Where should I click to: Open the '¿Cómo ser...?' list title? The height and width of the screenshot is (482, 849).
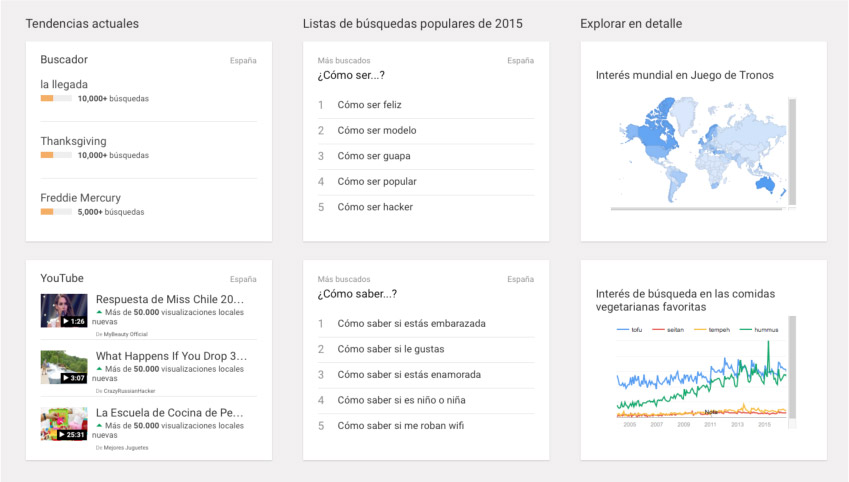(x=351, y=75)
